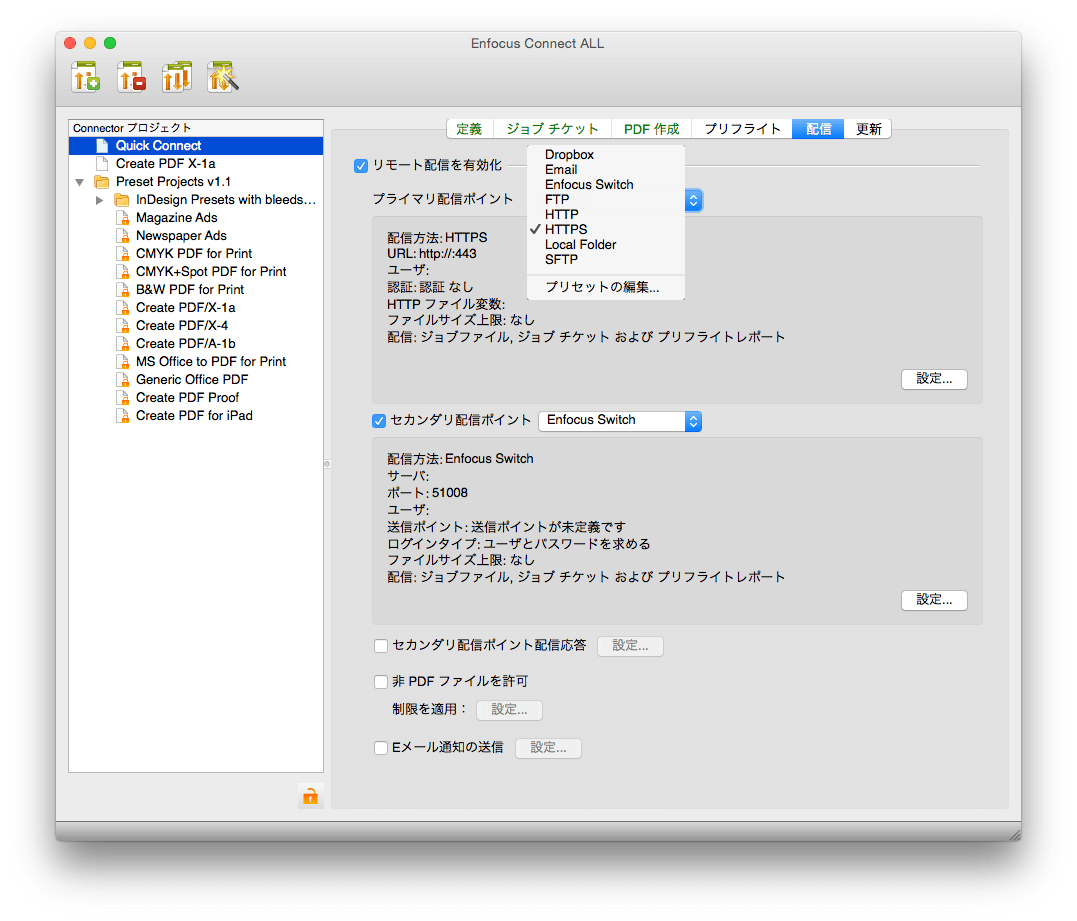Screen dimensions: 1077x921
Task: Switch to the 更新 tab
Action: (868, 129)
